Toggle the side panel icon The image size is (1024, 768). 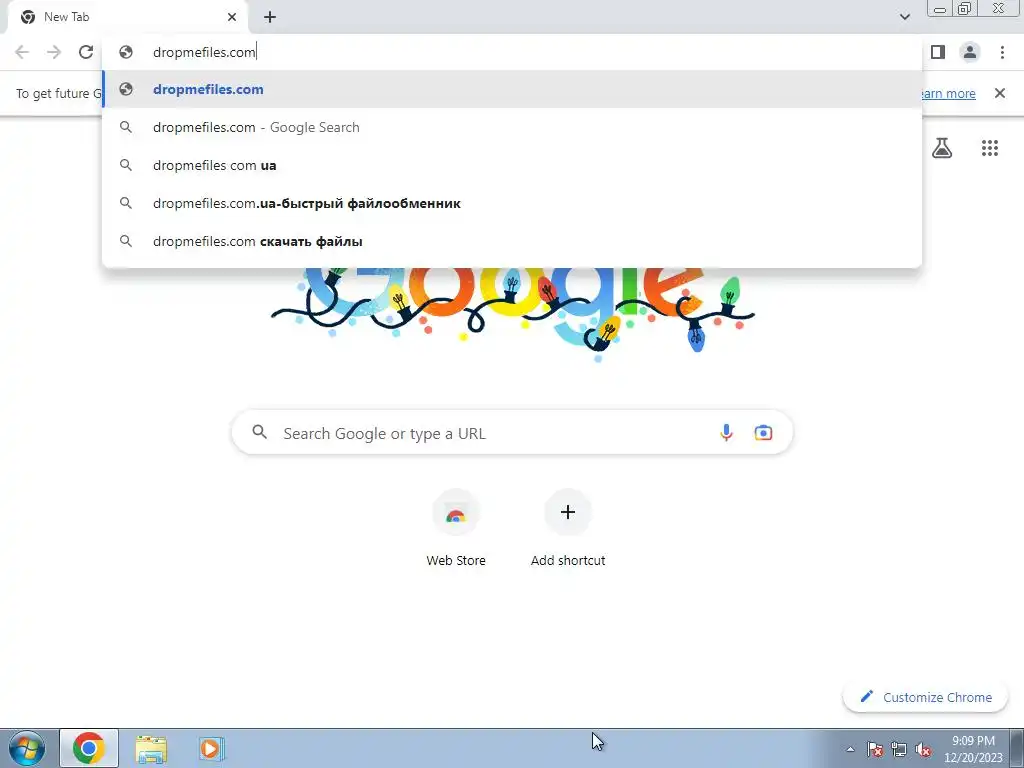click(x=938, y=52)
